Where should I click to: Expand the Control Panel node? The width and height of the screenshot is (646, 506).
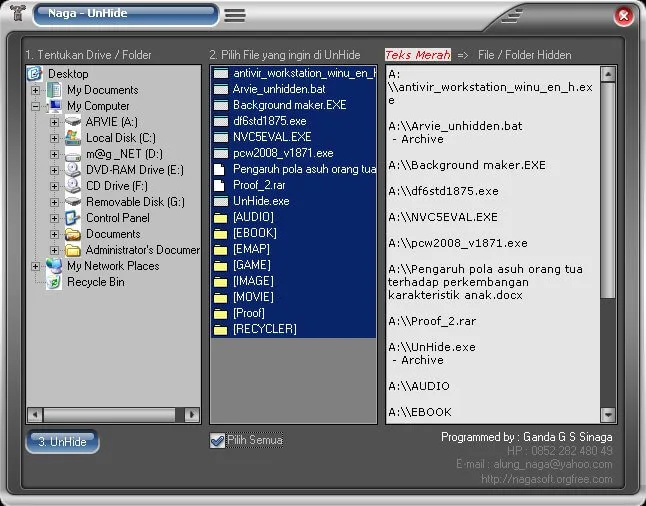tap(54, 218)
